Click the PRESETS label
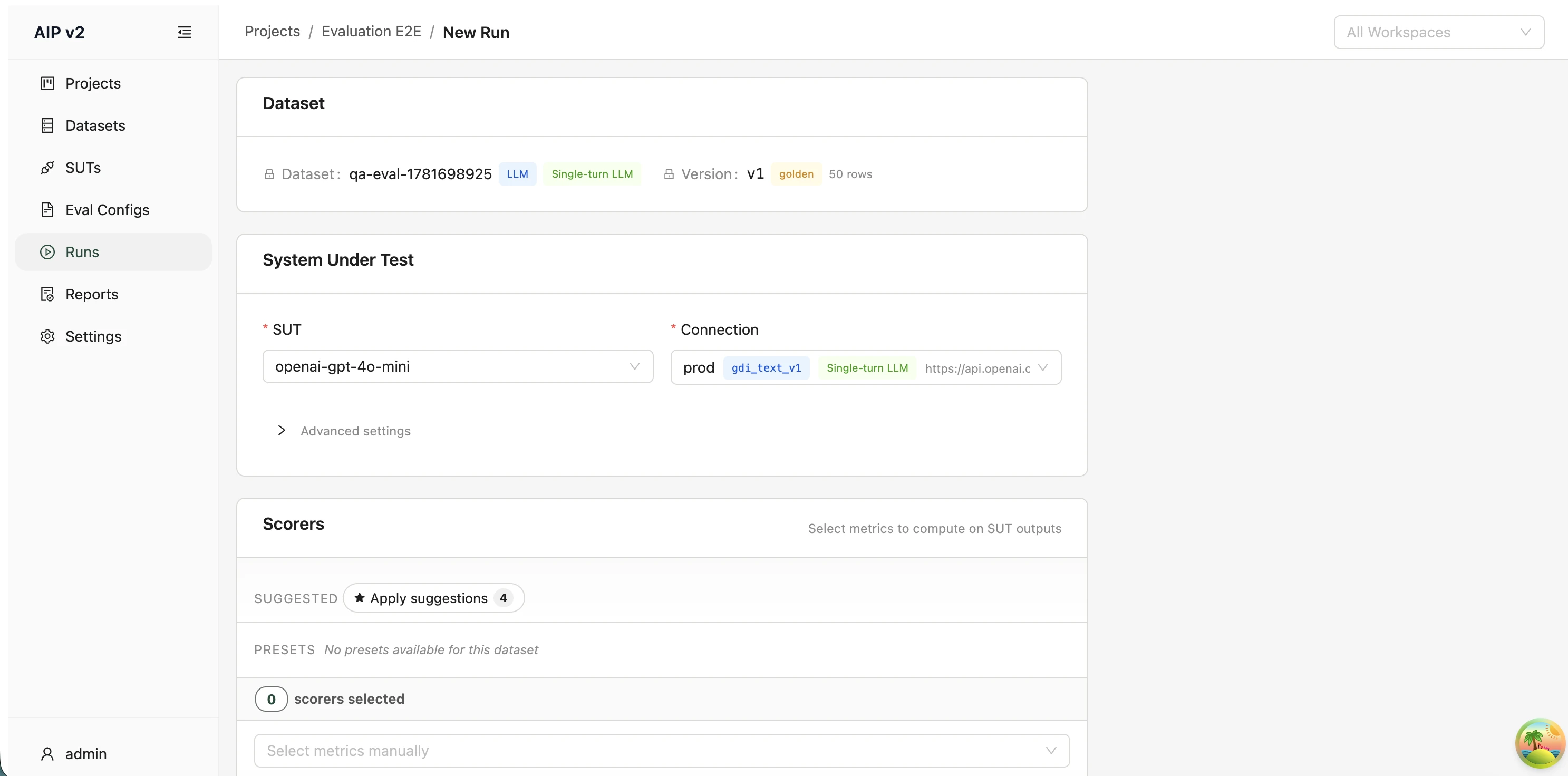1568x776 pixels. coord(284,650)
